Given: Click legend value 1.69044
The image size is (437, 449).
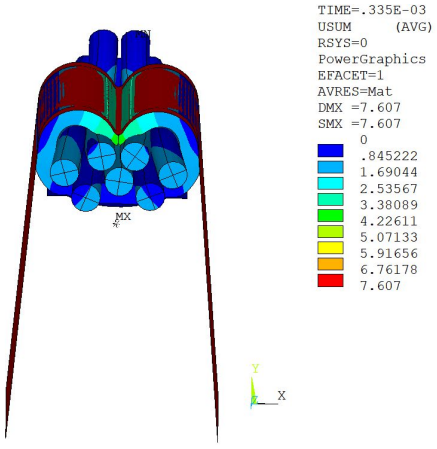Looking at the screenshot, I should pyautogui.click(x=389, y=172).
